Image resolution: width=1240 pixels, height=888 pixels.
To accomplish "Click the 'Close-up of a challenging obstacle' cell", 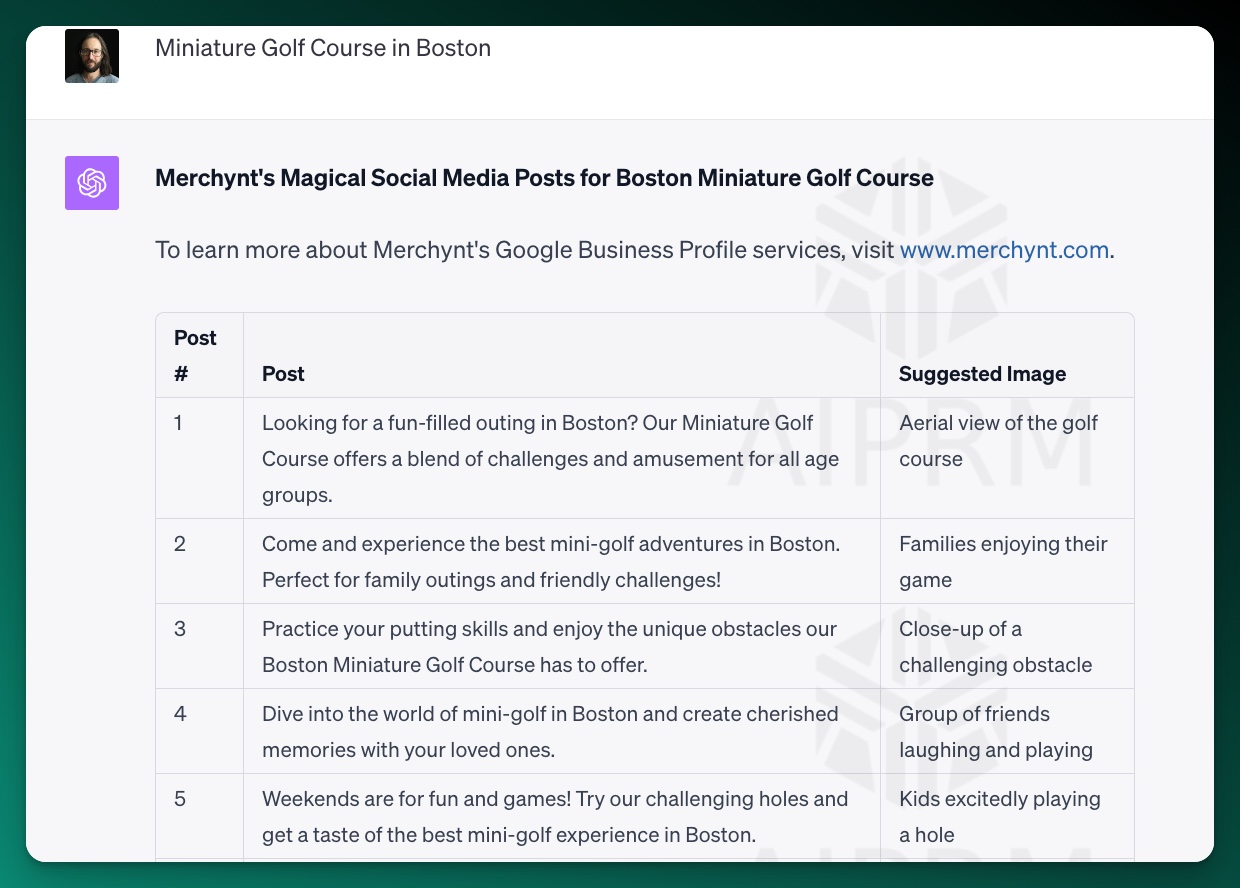I will click(x=995, y=647).
